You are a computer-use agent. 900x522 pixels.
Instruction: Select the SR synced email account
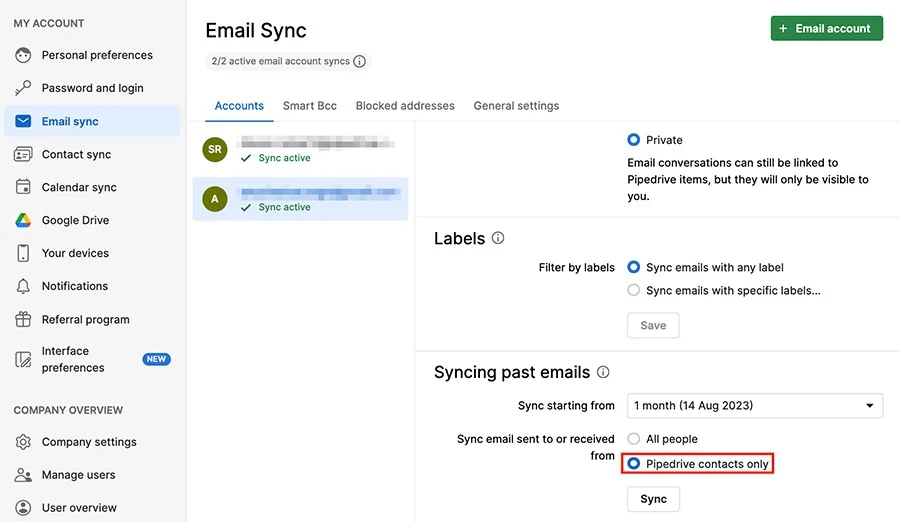(x=300, y=149)
